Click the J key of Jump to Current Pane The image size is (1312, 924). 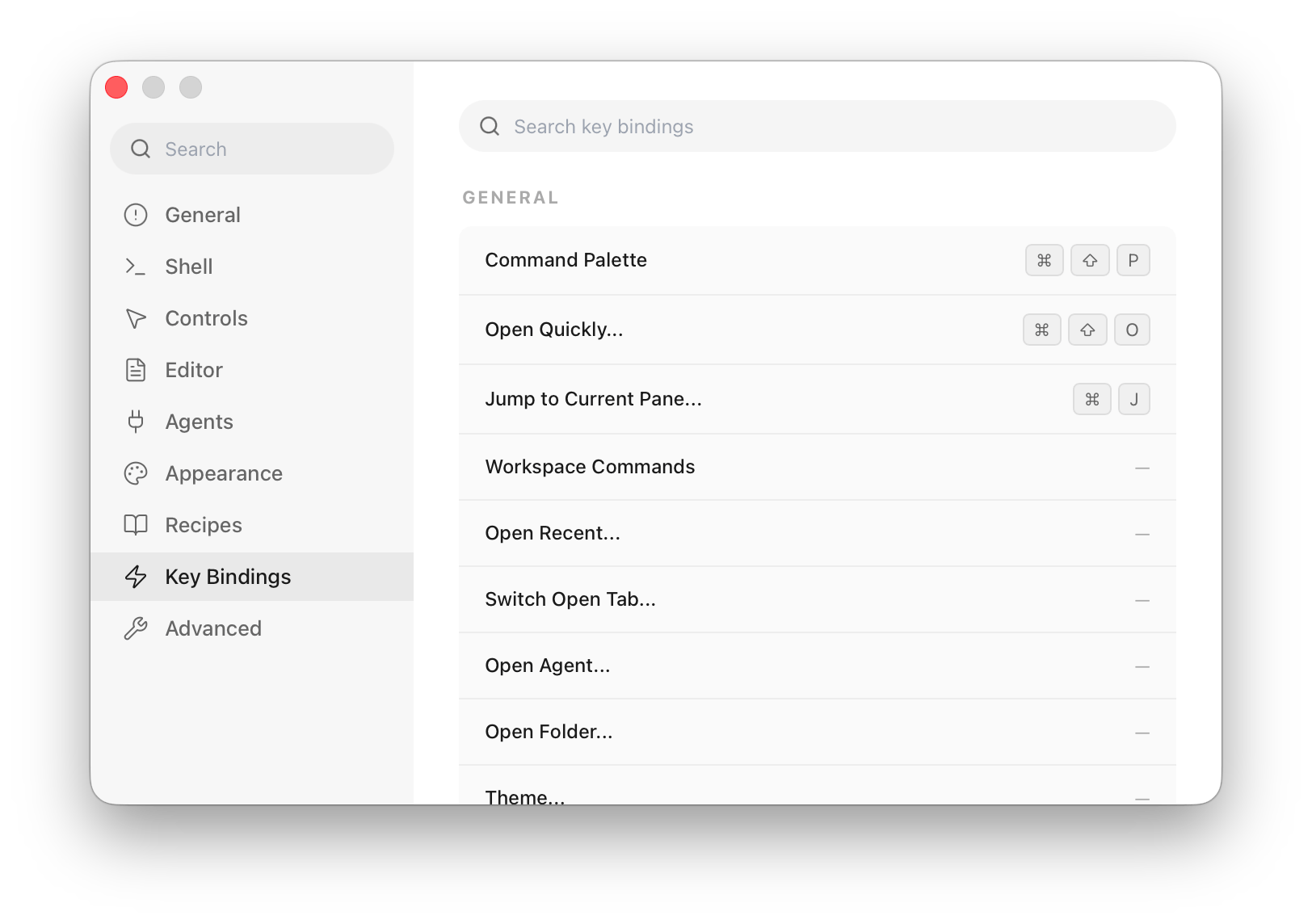point(1134,399)
